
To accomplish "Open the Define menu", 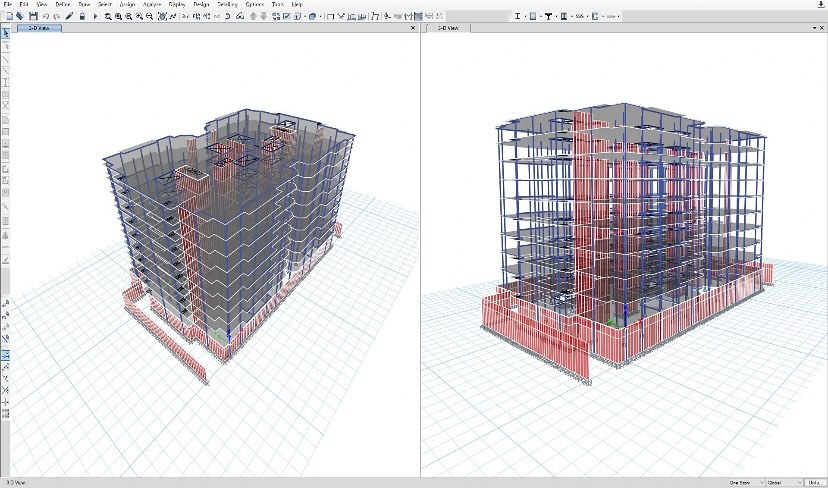I will [x=63, y=5].
